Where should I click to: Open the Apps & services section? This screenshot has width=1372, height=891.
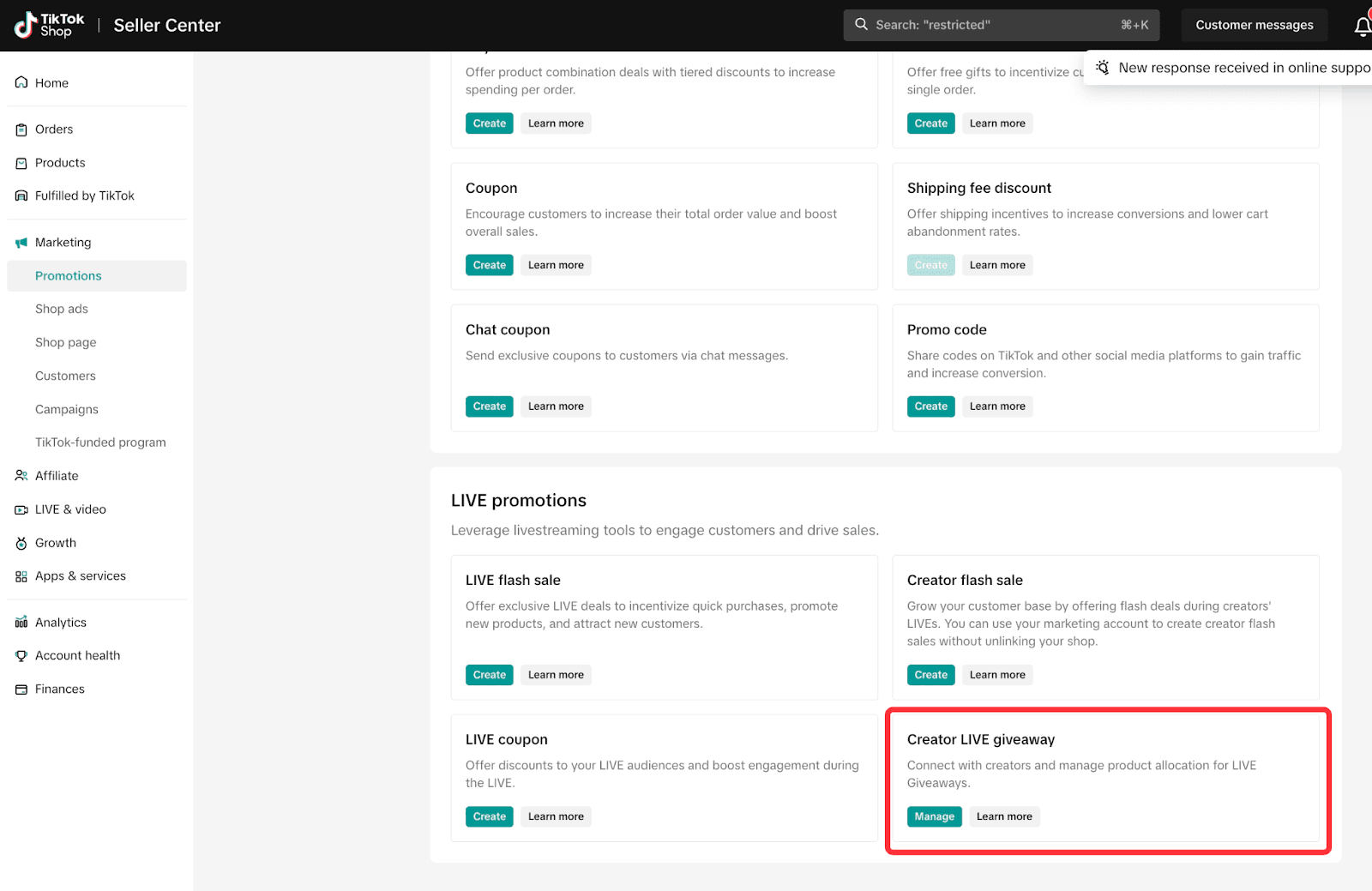coord(21,575)
